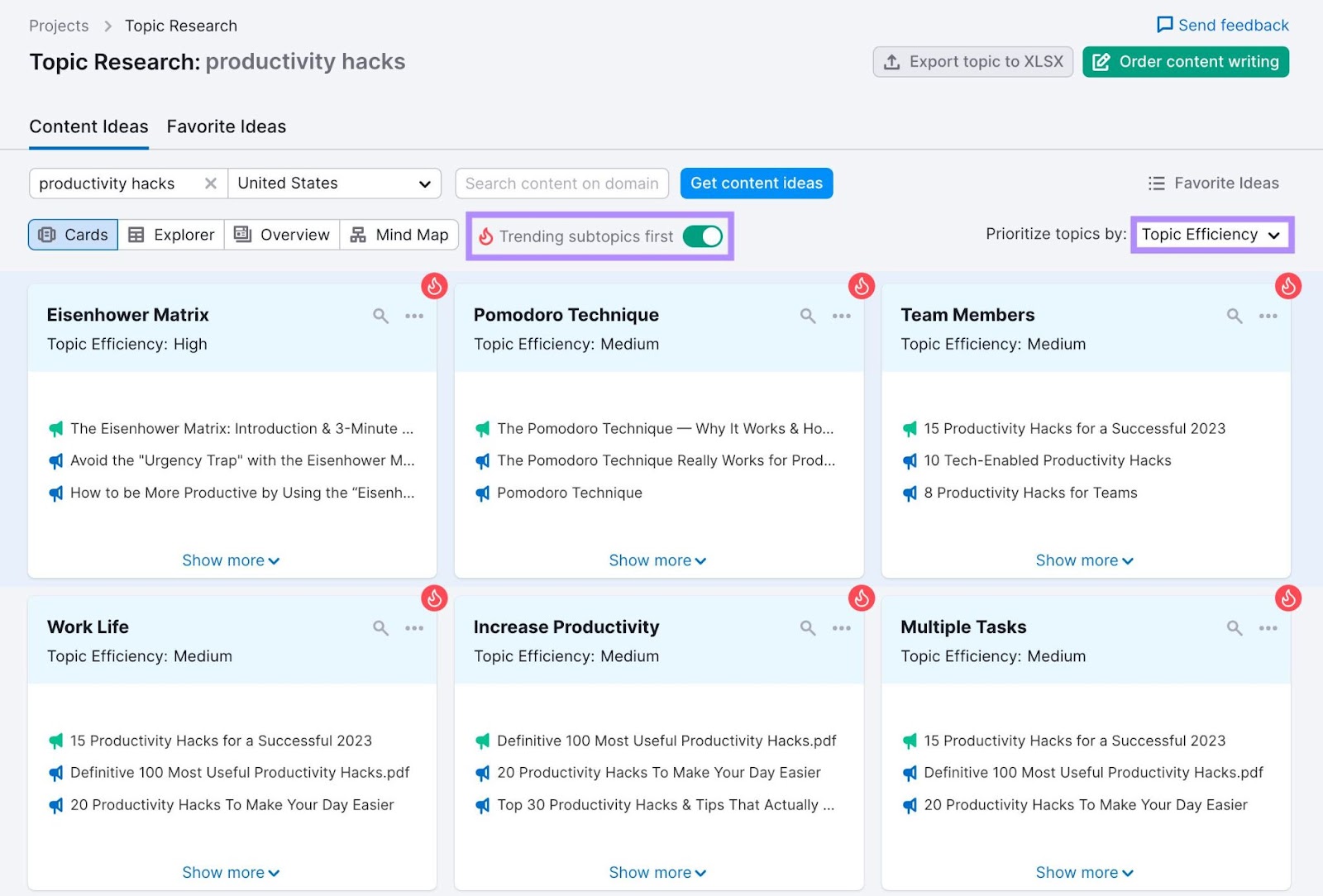The image size is (1323, 896).
Task: Open the United States location dropdown
Action: pyautogui.click(x=334, y=183)
